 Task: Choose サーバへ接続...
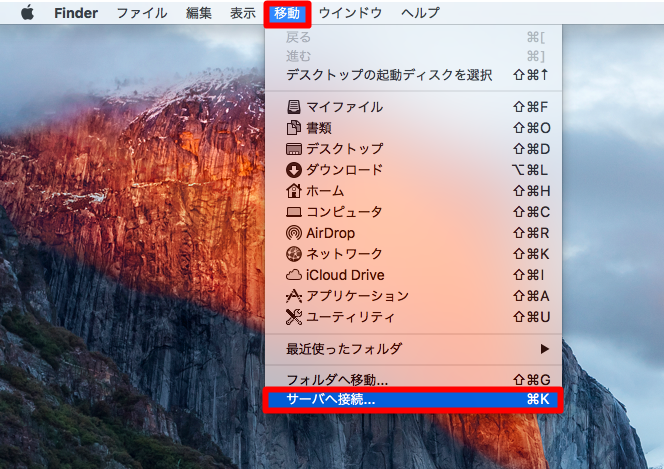[413, 399]
